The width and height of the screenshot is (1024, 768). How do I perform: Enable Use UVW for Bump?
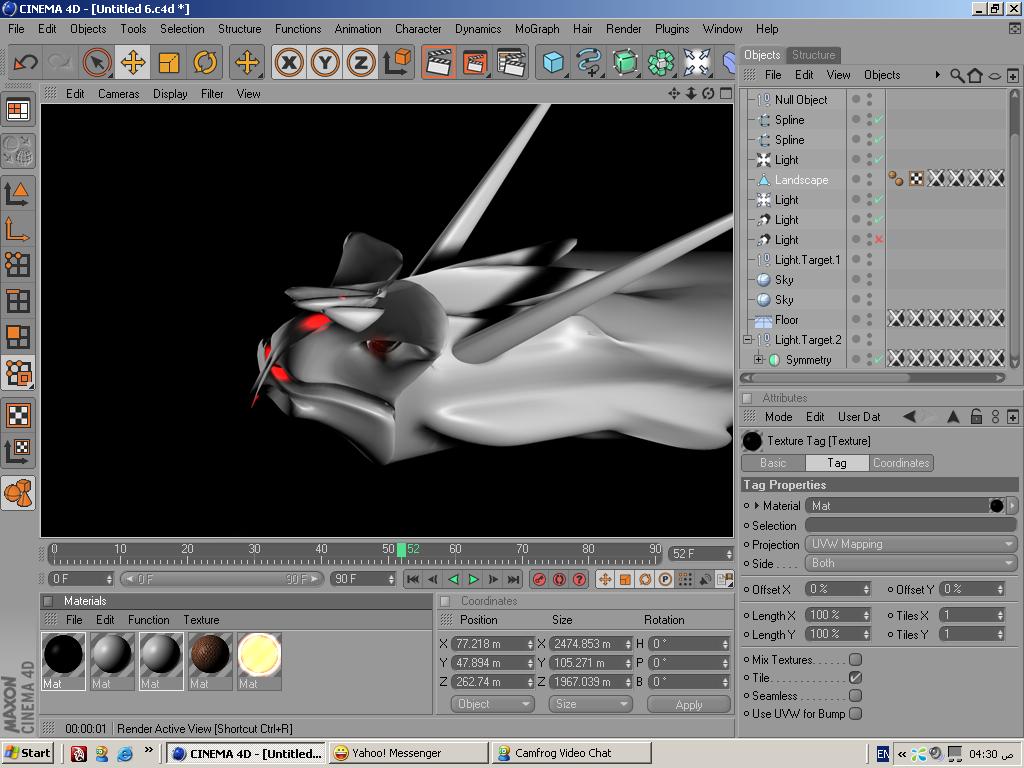(x=855, y=714)
